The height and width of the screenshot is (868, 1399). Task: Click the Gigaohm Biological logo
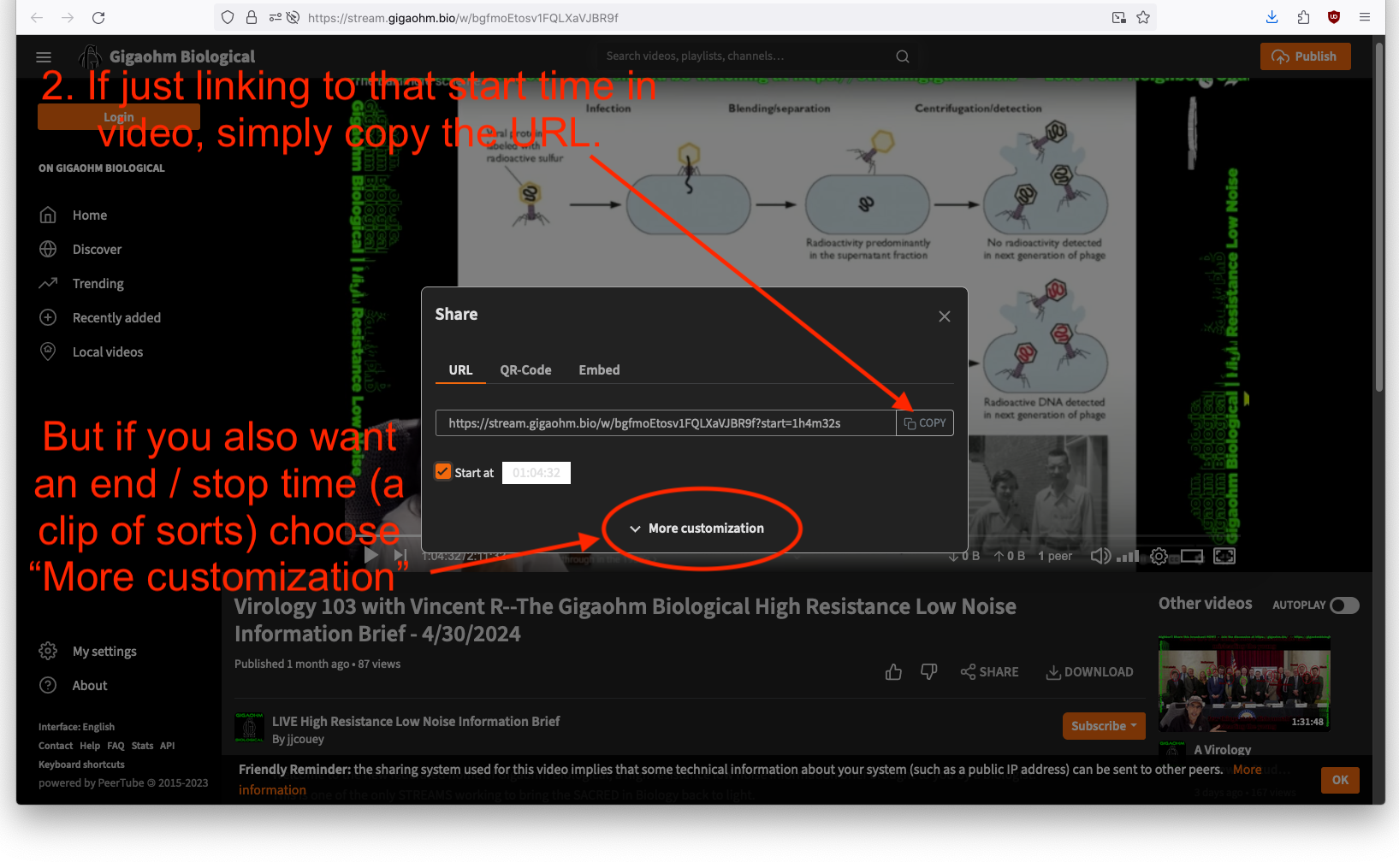167,56
